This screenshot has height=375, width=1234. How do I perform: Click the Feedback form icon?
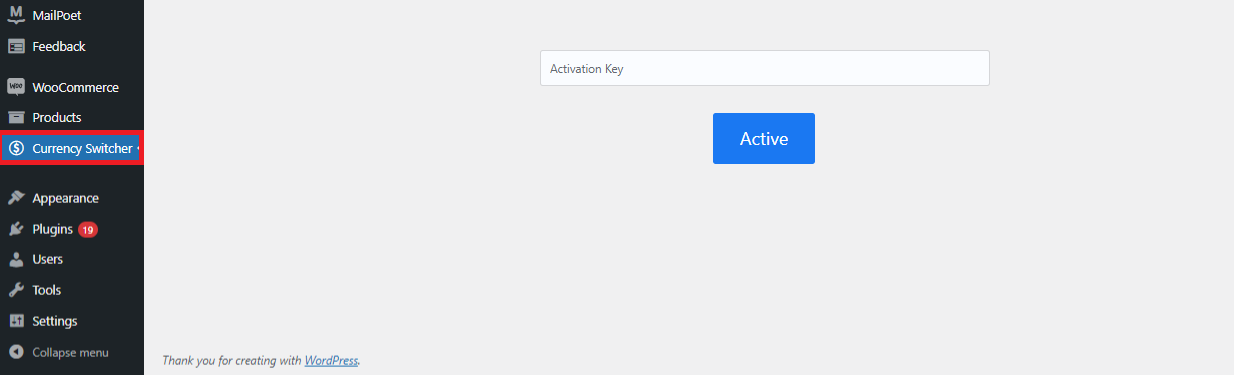tap(16, 46)
